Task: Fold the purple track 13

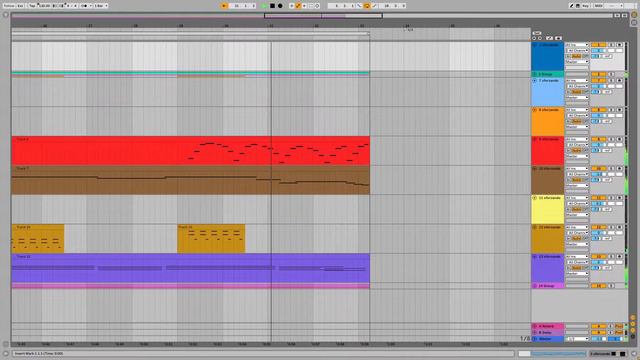Action: point(535,257)
